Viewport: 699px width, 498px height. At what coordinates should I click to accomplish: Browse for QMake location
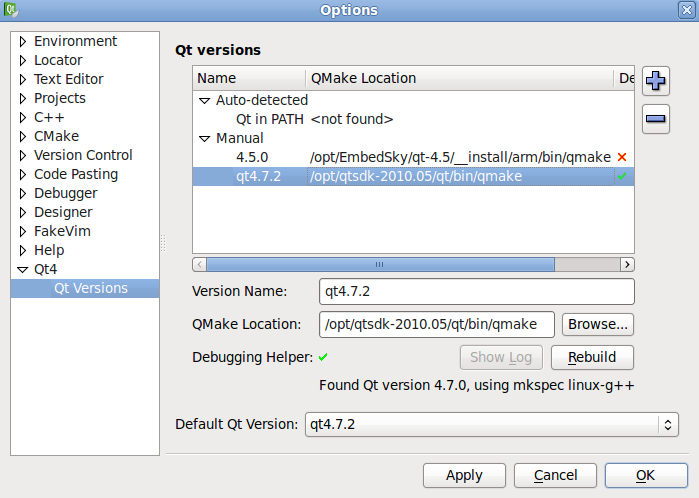tap(598, 324)
